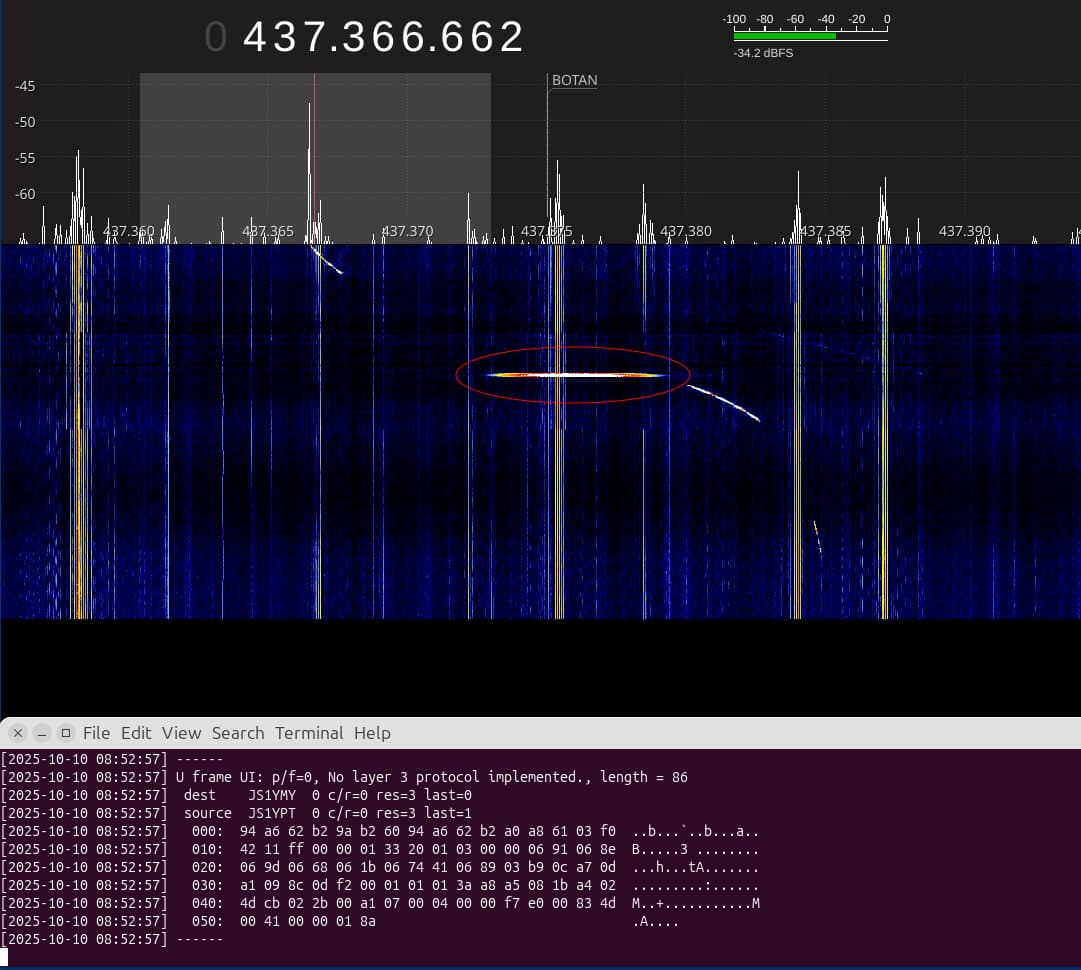
Task: Minimize the terminal window
Action: click(41, 733)
